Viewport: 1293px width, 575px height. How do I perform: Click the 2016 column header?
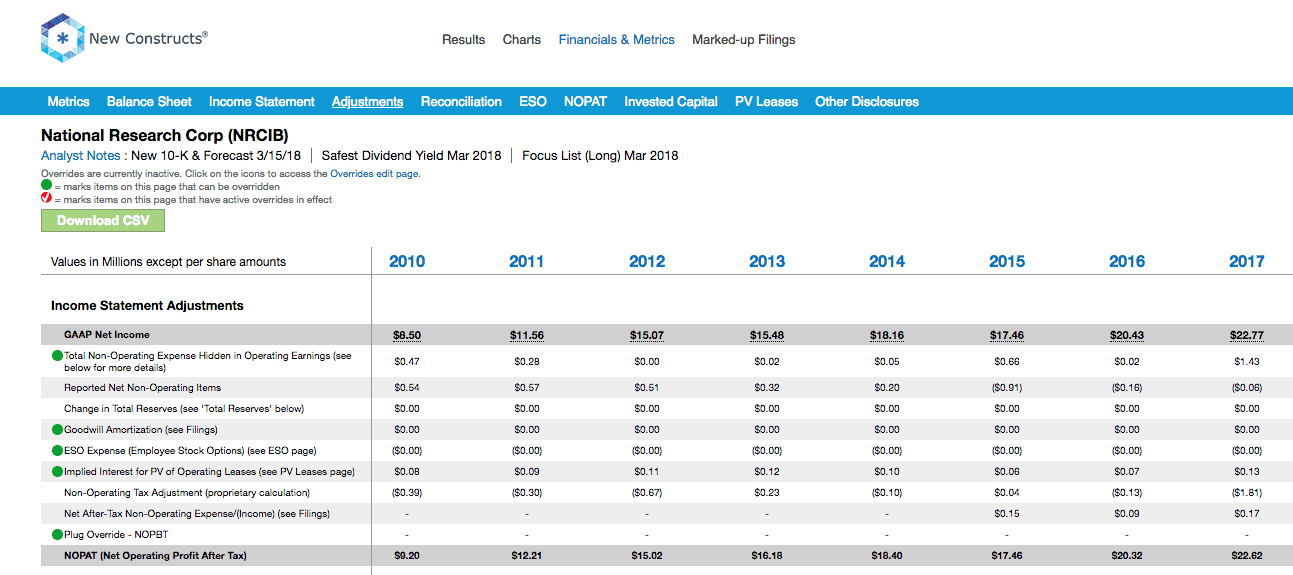(x=1127, y=261)
